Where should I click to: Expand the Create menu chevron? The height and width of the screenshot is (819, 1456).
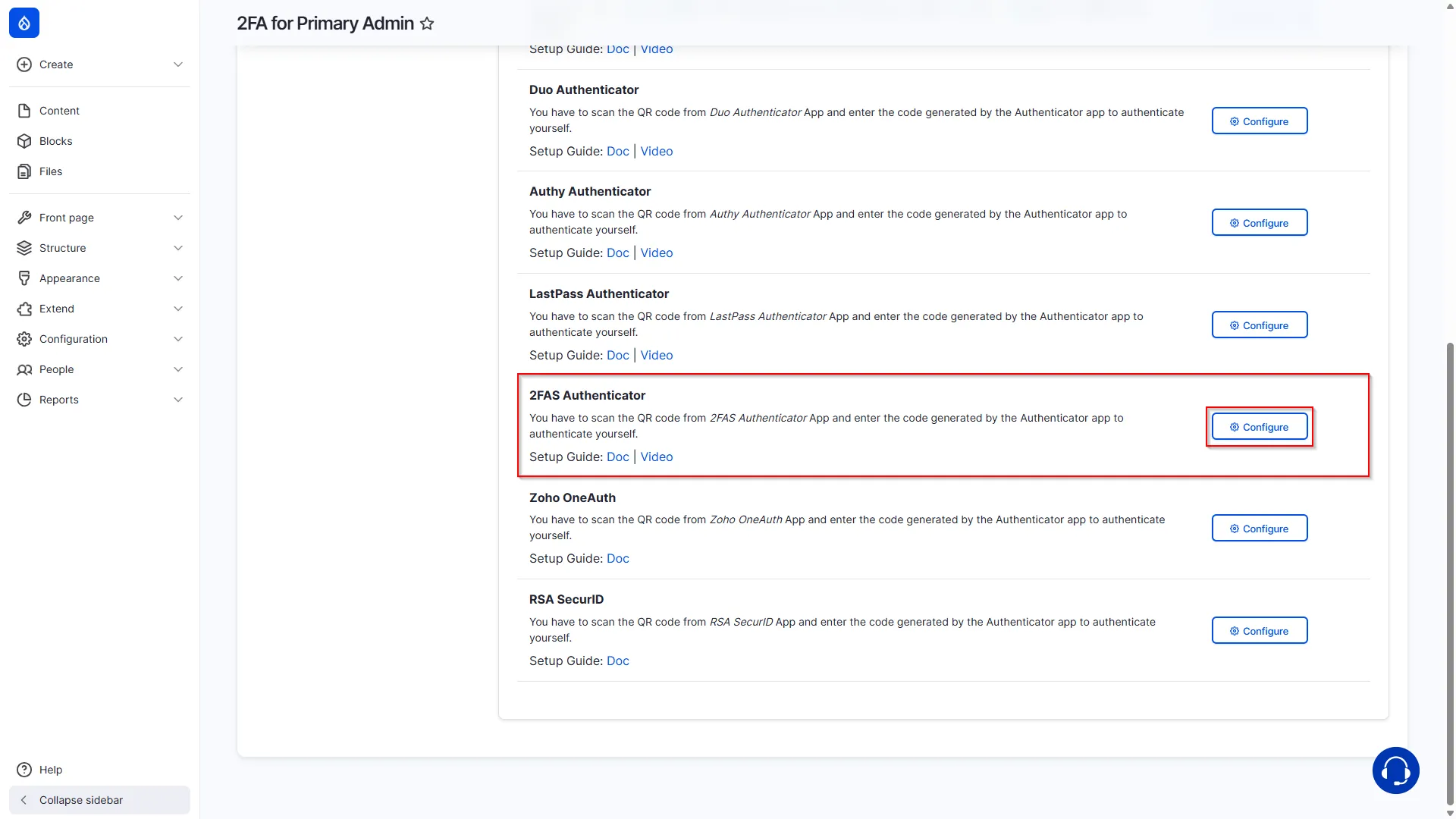[178, 64]
